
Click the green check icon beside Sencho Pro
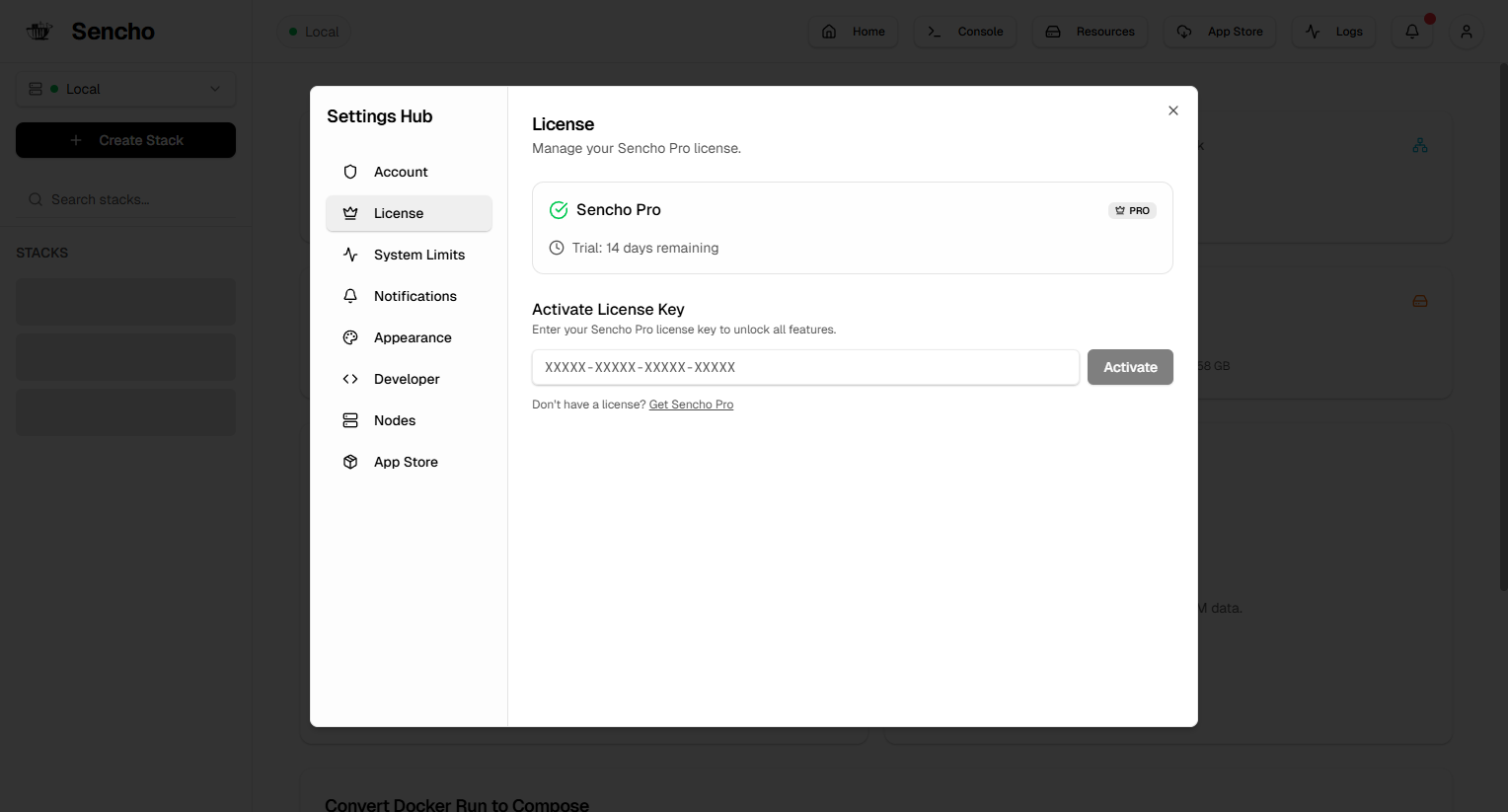[559, 210]
